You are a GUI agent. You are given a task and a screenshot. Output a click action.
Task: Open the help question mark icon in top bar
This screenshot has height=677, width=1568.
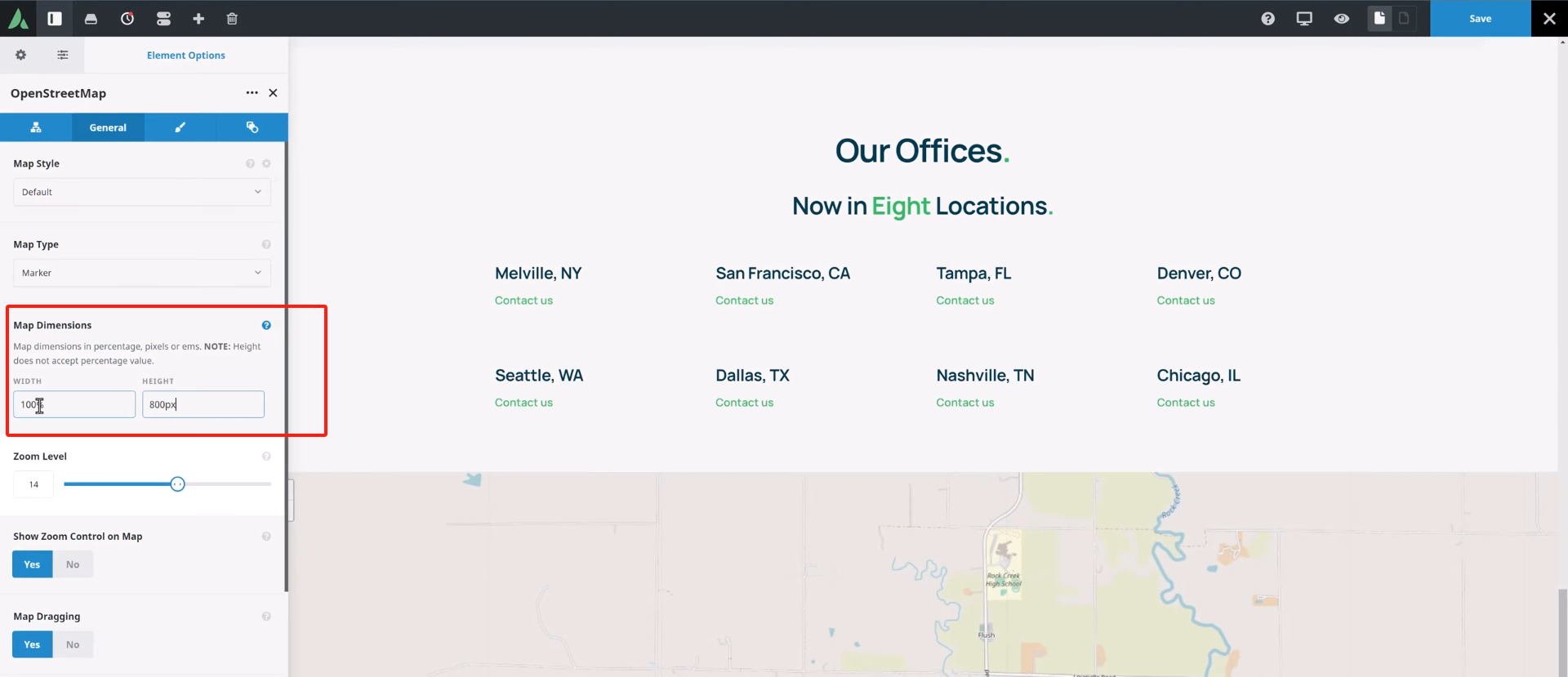tap(1267, 18)
